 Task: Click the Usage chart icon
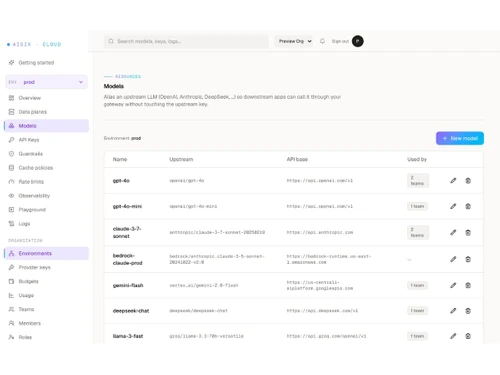click(x=11, y=295)
